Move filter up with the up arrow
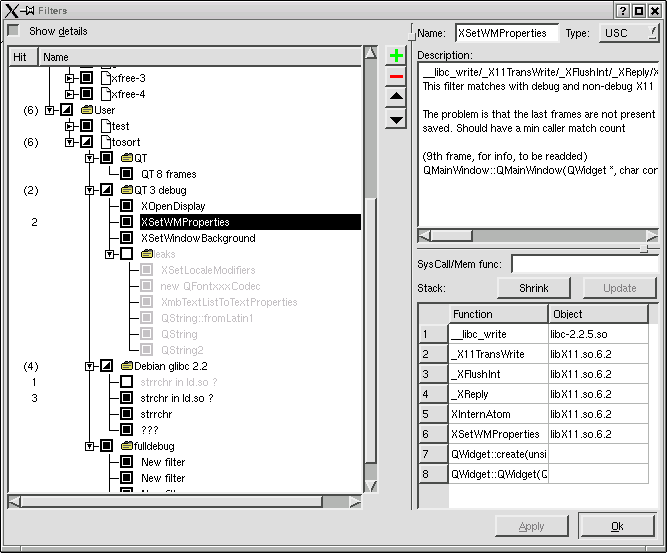The height and width of the screenshot is (553, 667). click(x=396, y=97)
